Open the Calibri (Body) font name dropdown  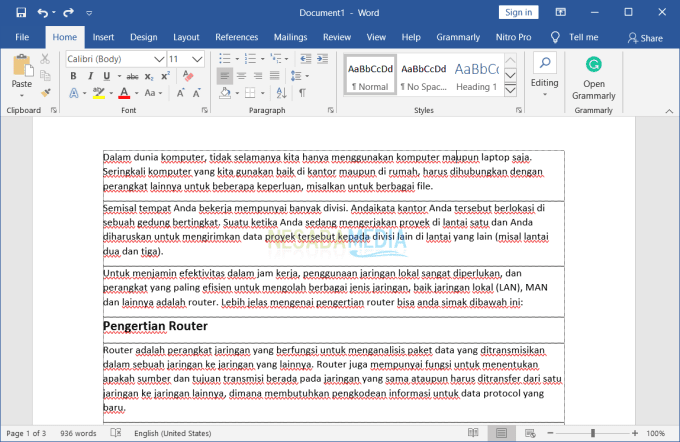[159, 59]
